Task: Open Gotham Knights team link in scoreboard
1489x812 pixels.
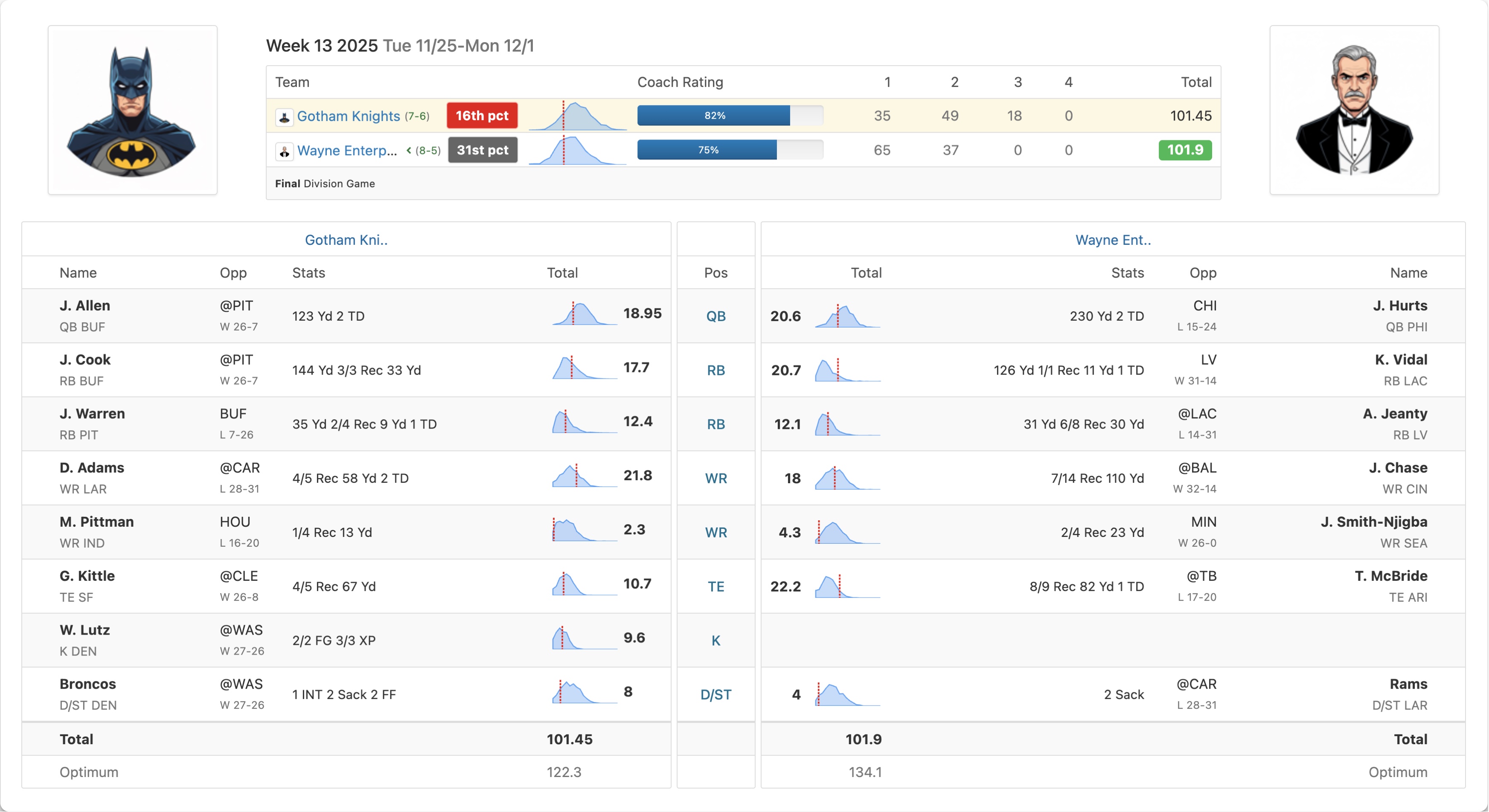Action: tap(348, 116)
